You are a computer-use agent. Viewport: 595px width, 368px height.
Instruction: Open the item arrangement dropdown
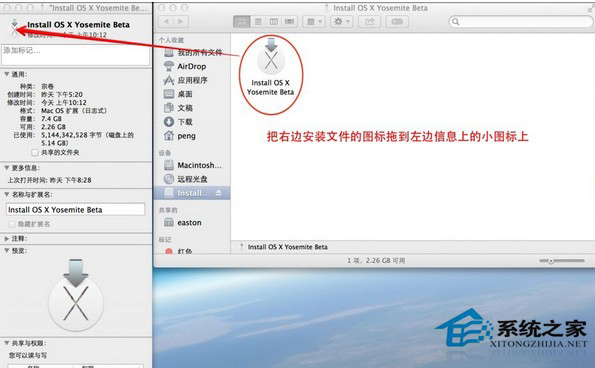pos(314,22)
